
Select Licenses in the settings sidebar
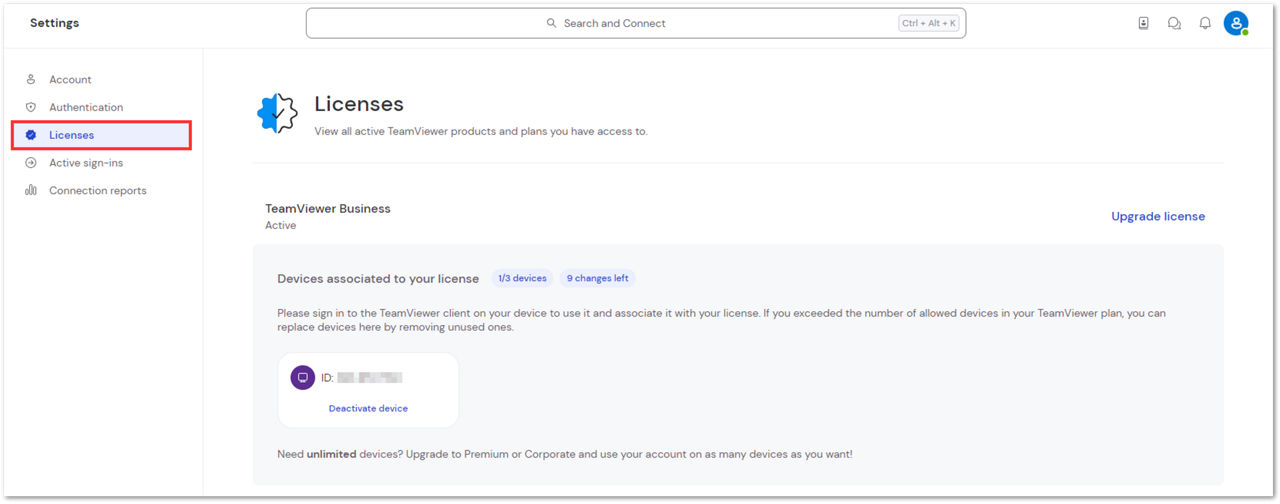[x=72, y=135]
